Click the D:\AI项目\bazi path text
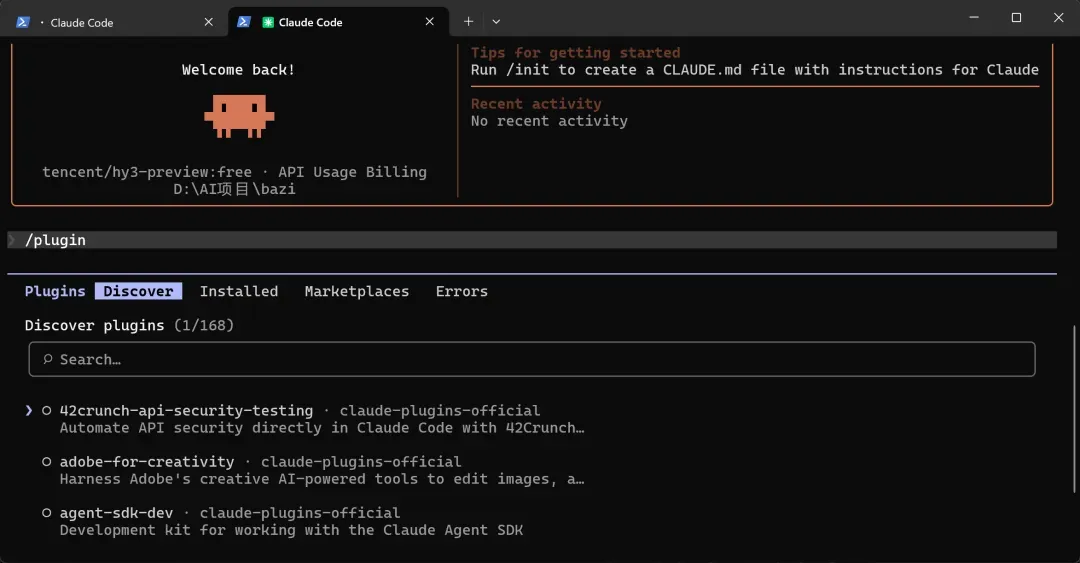 (234, 189)
